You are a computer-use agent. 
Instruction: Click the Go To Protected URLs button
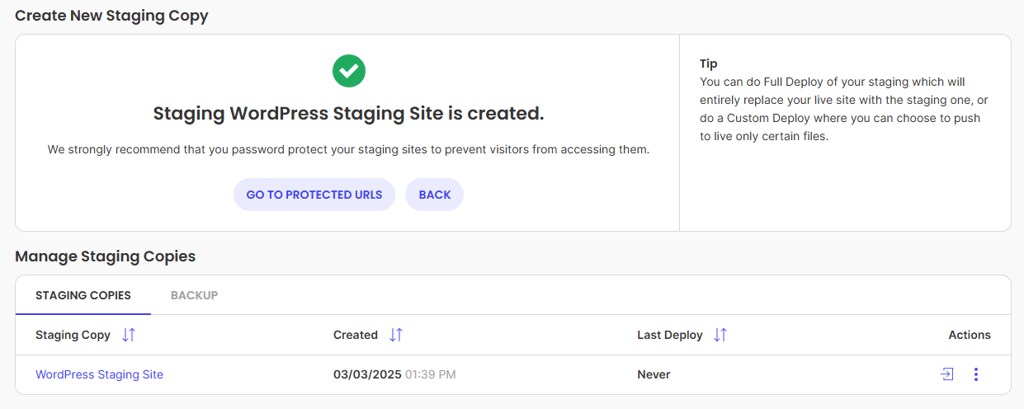[x=314, y=195]
